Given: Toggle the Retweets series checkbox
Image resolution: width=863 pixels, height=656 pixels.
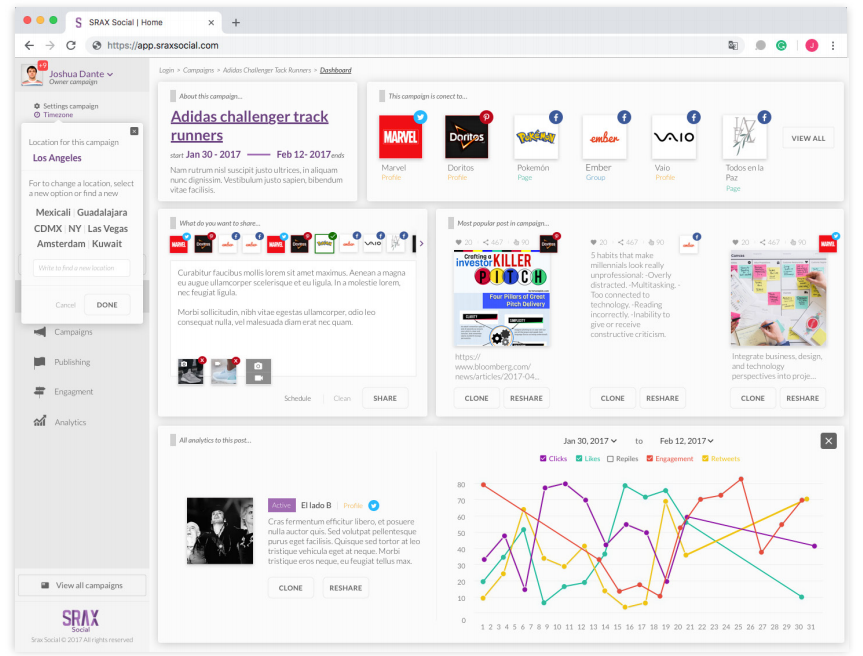Looking at the screenshot, I should click(x=705, y=458).
